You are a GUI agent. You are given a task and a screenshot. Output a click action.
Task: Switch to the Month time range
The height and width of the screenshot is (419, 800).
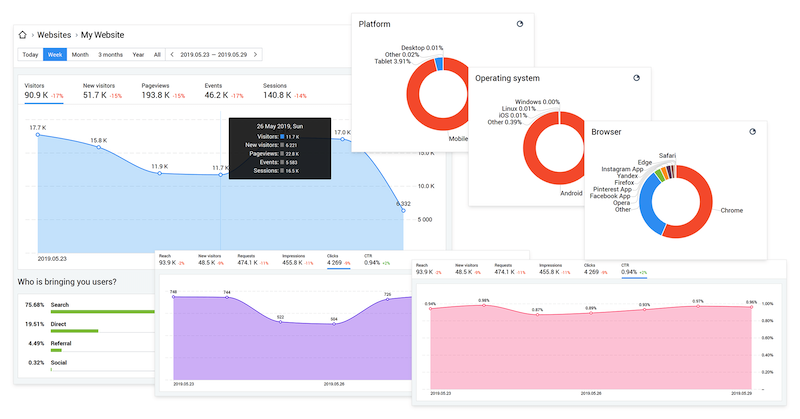[x=80, y=55]
